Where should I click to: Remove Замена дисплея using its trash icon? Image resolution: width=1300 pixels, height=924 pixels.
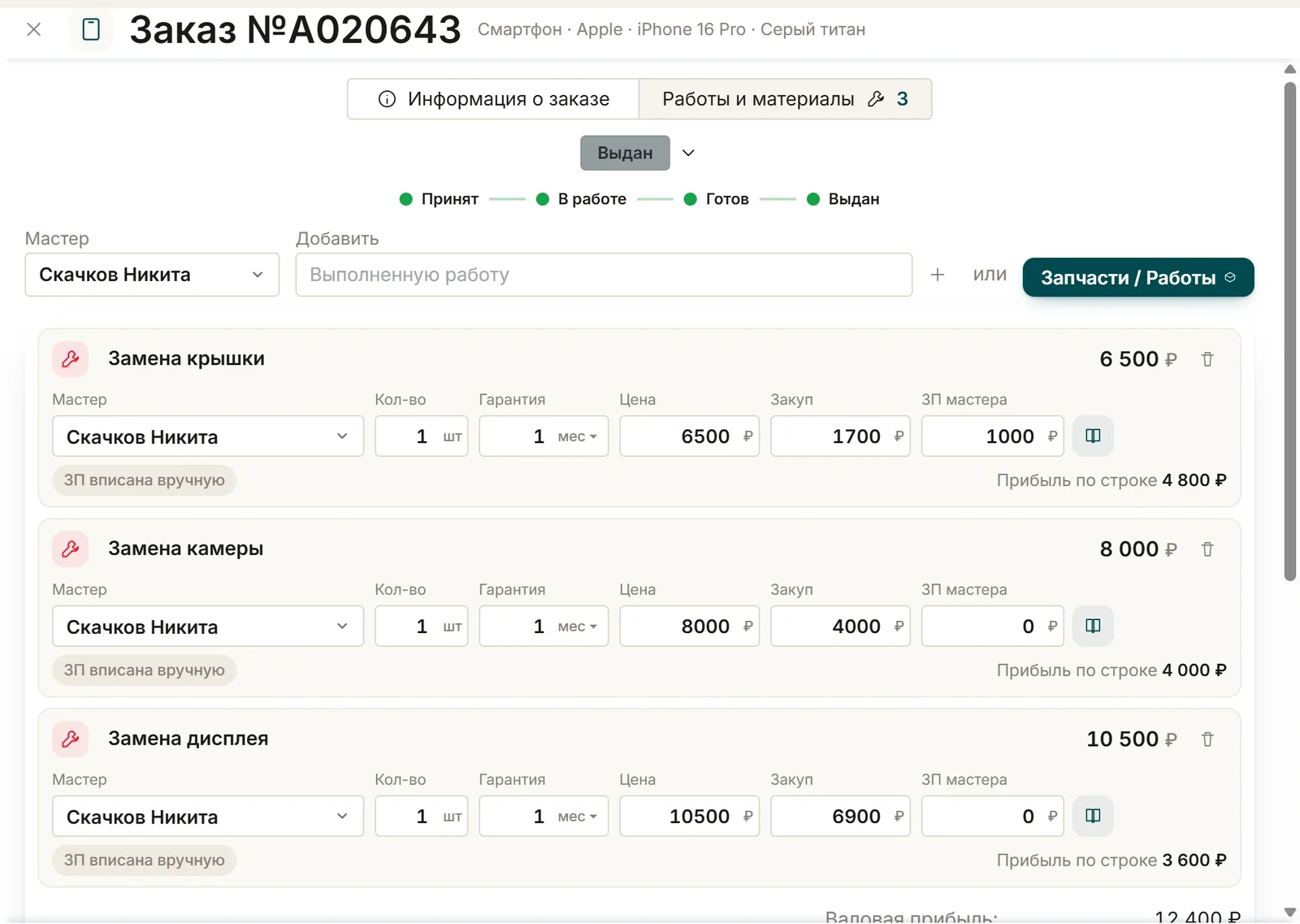(x=1207, y=740)
